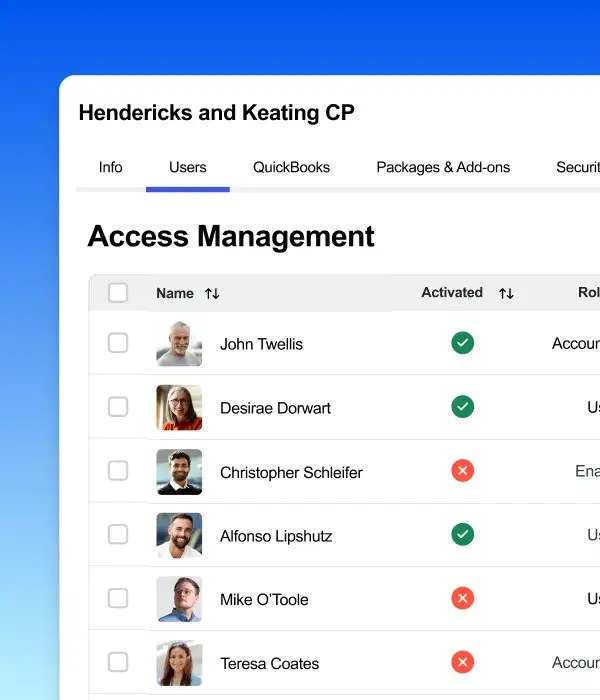This screenshot has height=700, width=600.
Task: Go to Packages & Add-ons tab
Action: [x=443, y=167]
